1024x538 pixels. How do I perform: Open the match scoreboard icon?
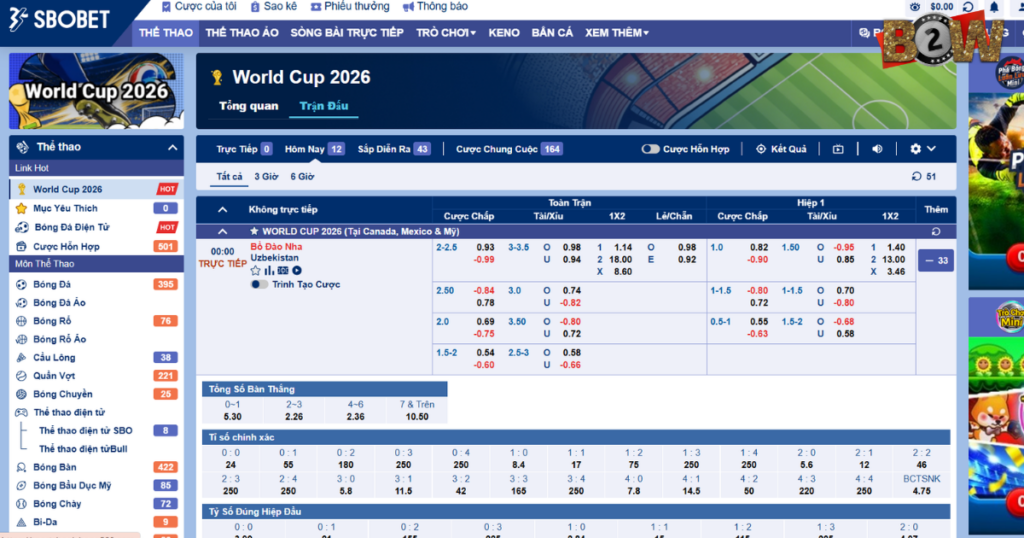[x=283, y=270]
